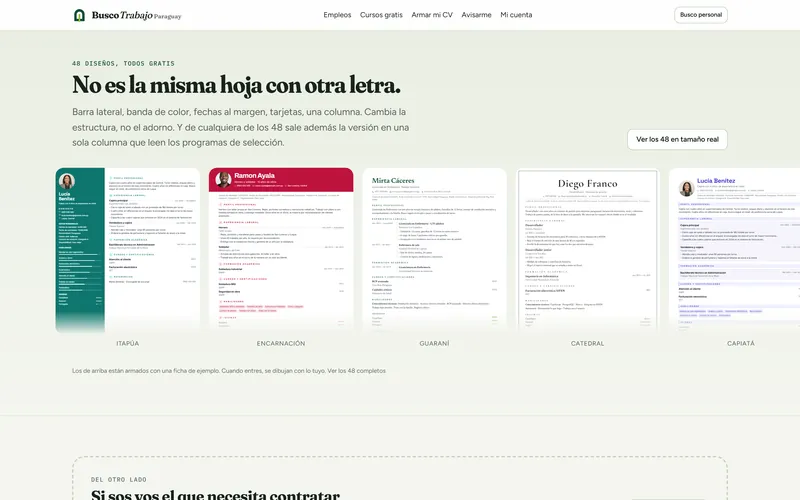Click the ITAPÚA template label

(x=128, y=343)
